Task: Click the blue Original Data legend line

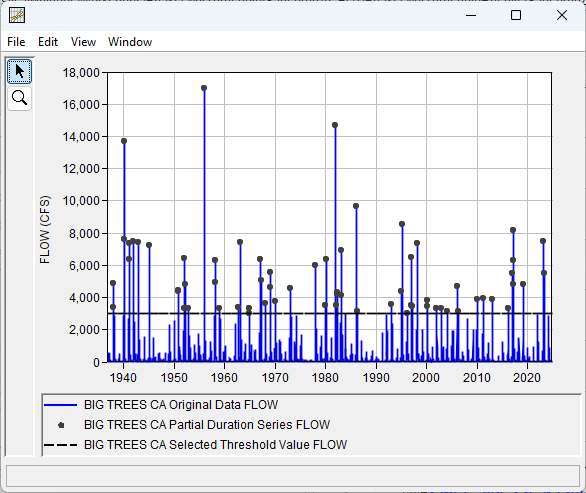Action: (x=61, y=405)
